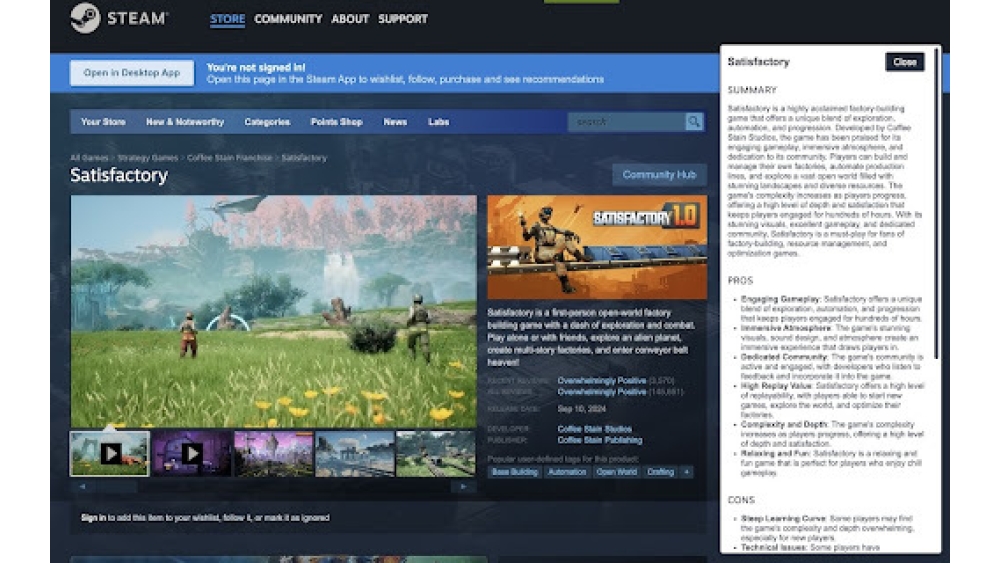The width and height of the screenshot is (1000, 563).
Task: Play the first video thumbnail
Action: pos(110,453)
